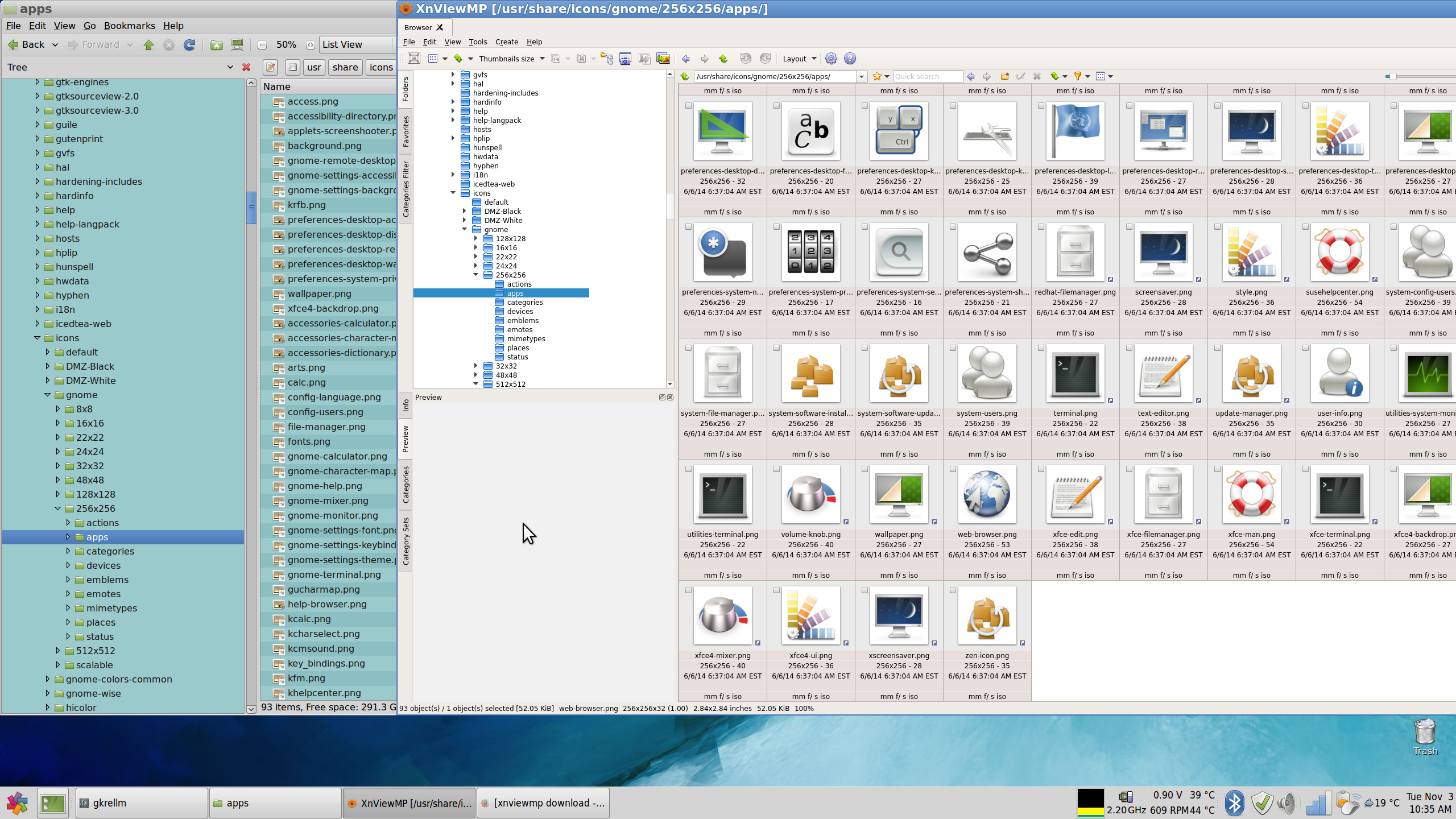The height and width of the screenshot is (819, 1456).
Task: Click the new folder icon in browser bar
Action: click(x=1004, y=76)
